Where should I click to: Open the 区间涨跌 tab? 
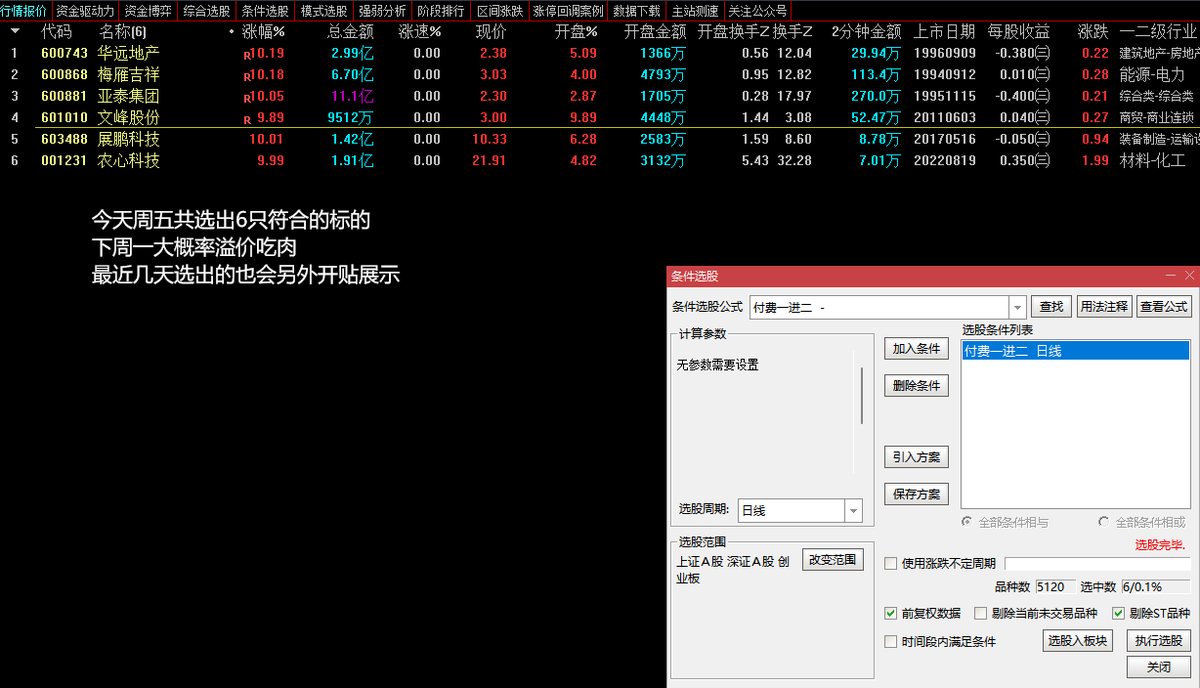500,11
